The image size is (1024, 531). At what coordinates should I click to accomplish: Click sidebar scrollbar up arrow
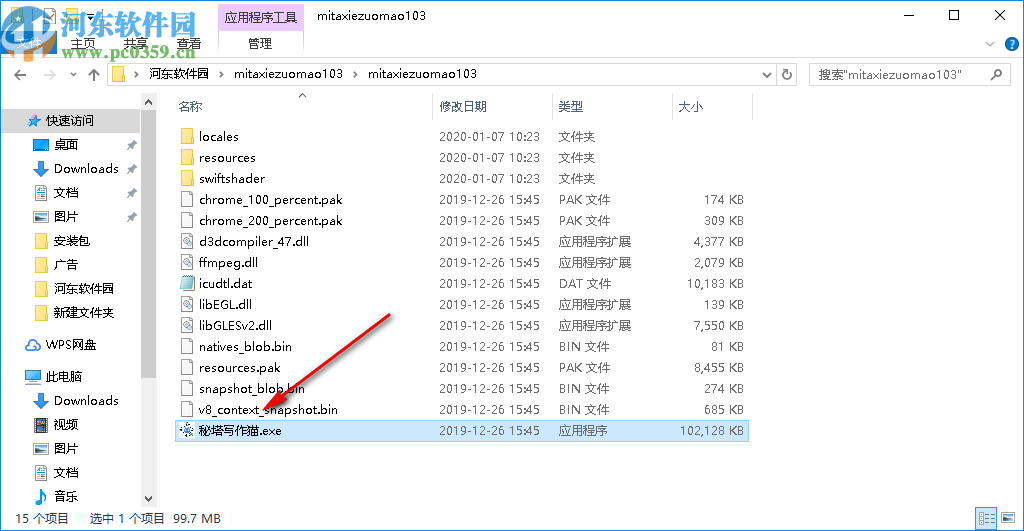[x=148, y=103]
